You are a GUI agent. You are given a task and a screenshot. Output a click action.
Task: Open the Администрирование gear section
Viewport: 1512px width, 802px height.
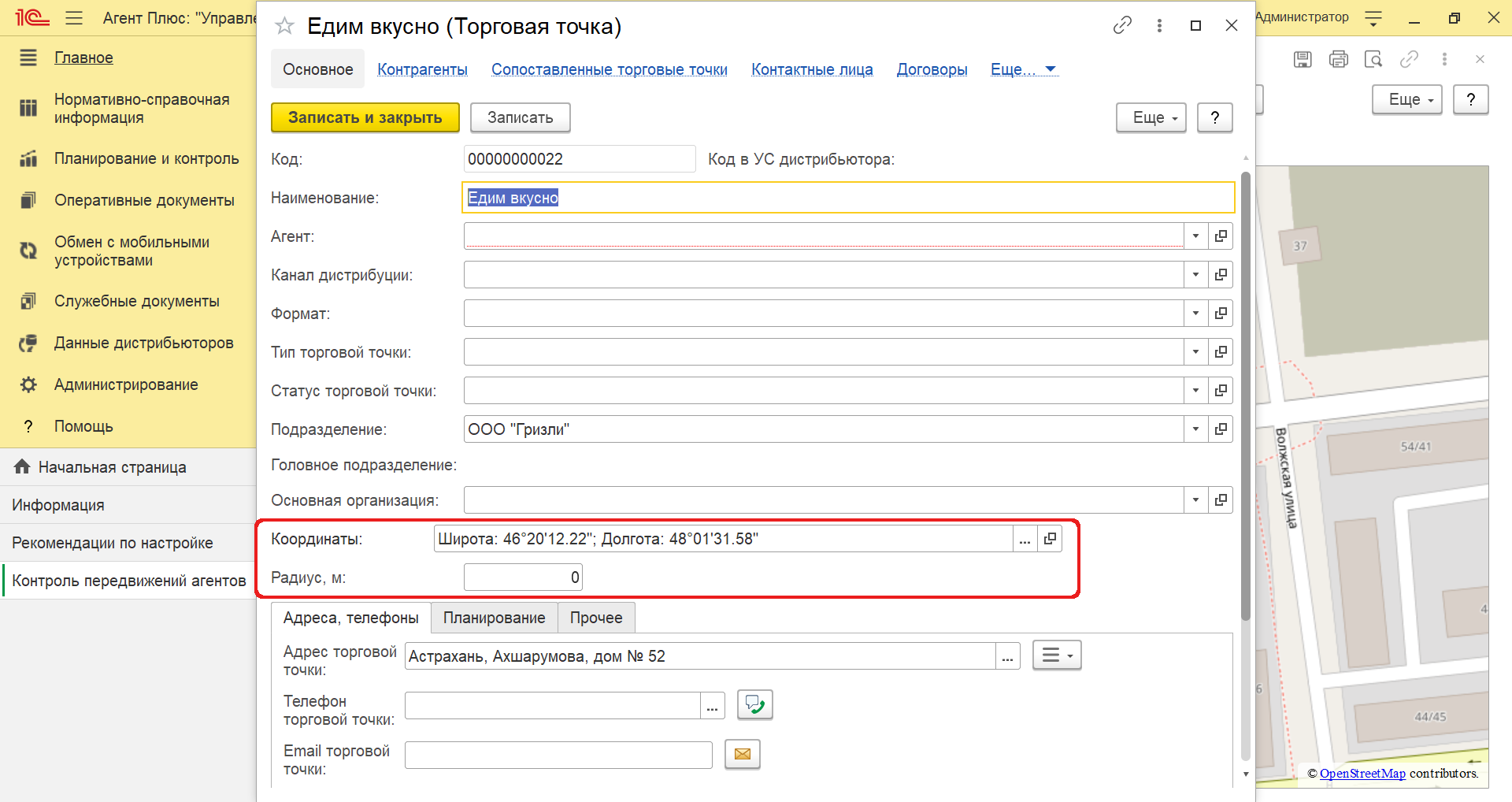coord(126,384)
